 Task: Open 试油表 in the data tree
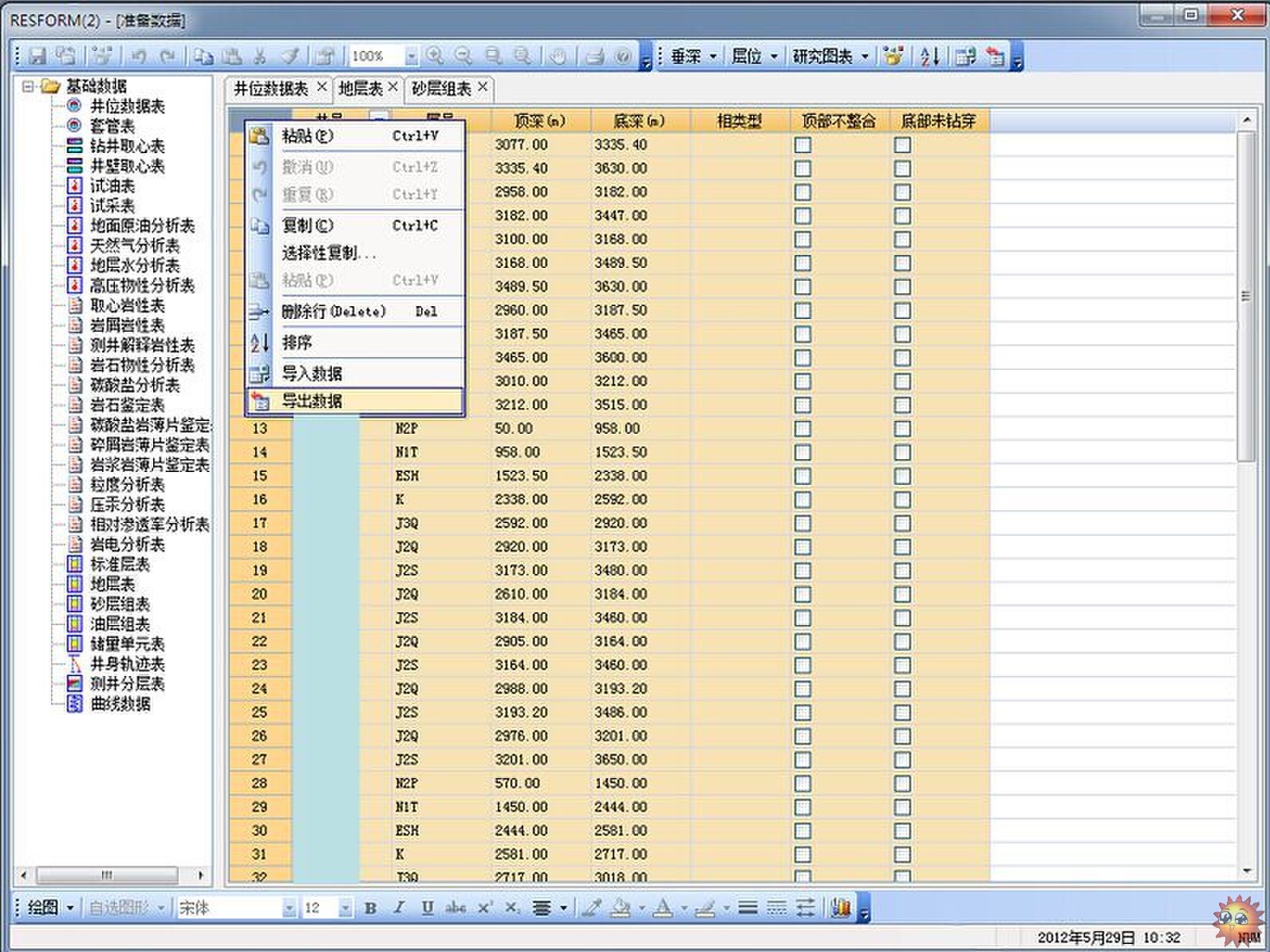point(112,186)
